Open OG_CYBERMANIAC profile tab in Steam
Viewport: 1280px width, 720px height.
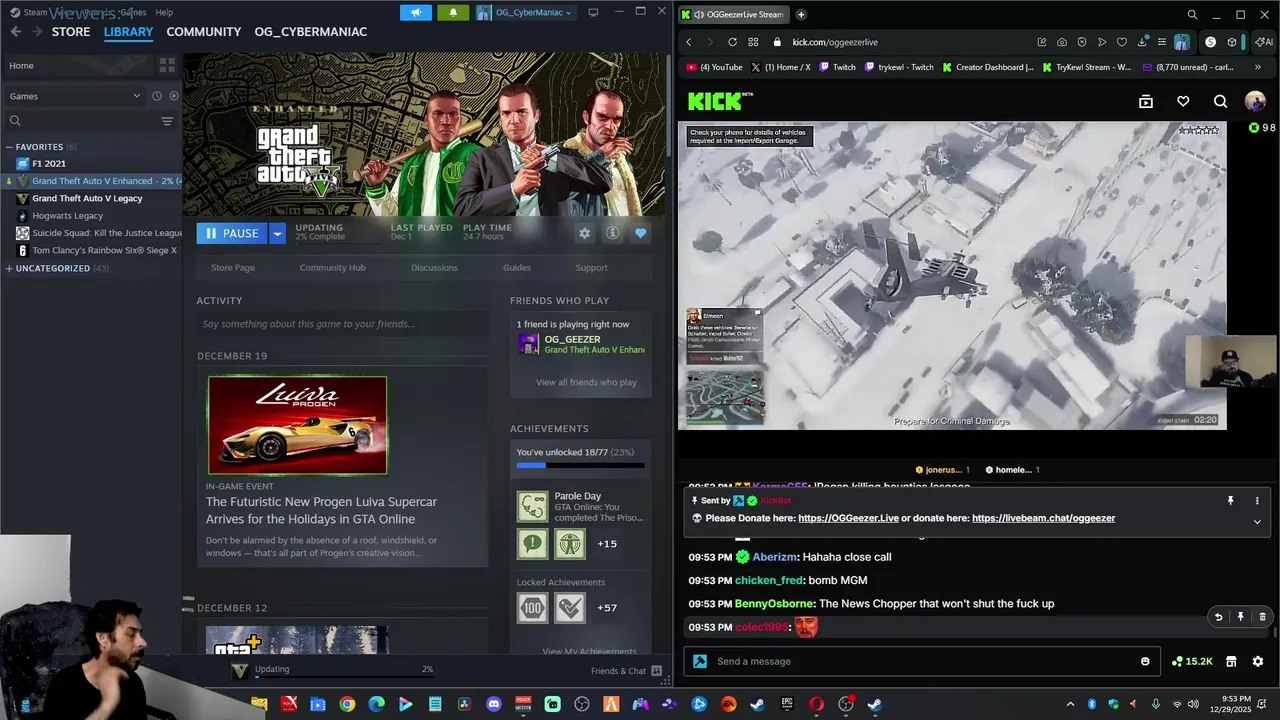(x=311, y=32)
